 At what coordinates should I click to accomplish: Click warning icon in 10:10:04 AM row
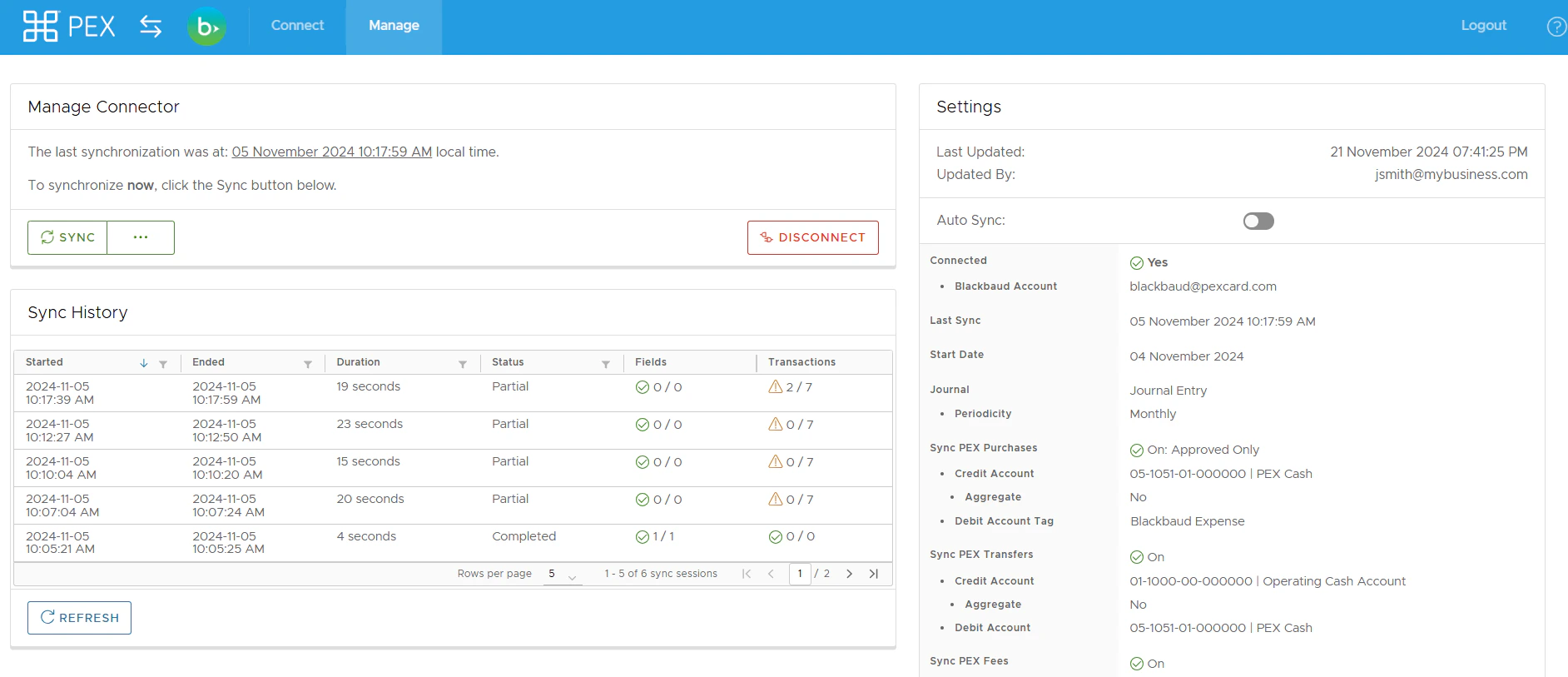tap(775, 461)
